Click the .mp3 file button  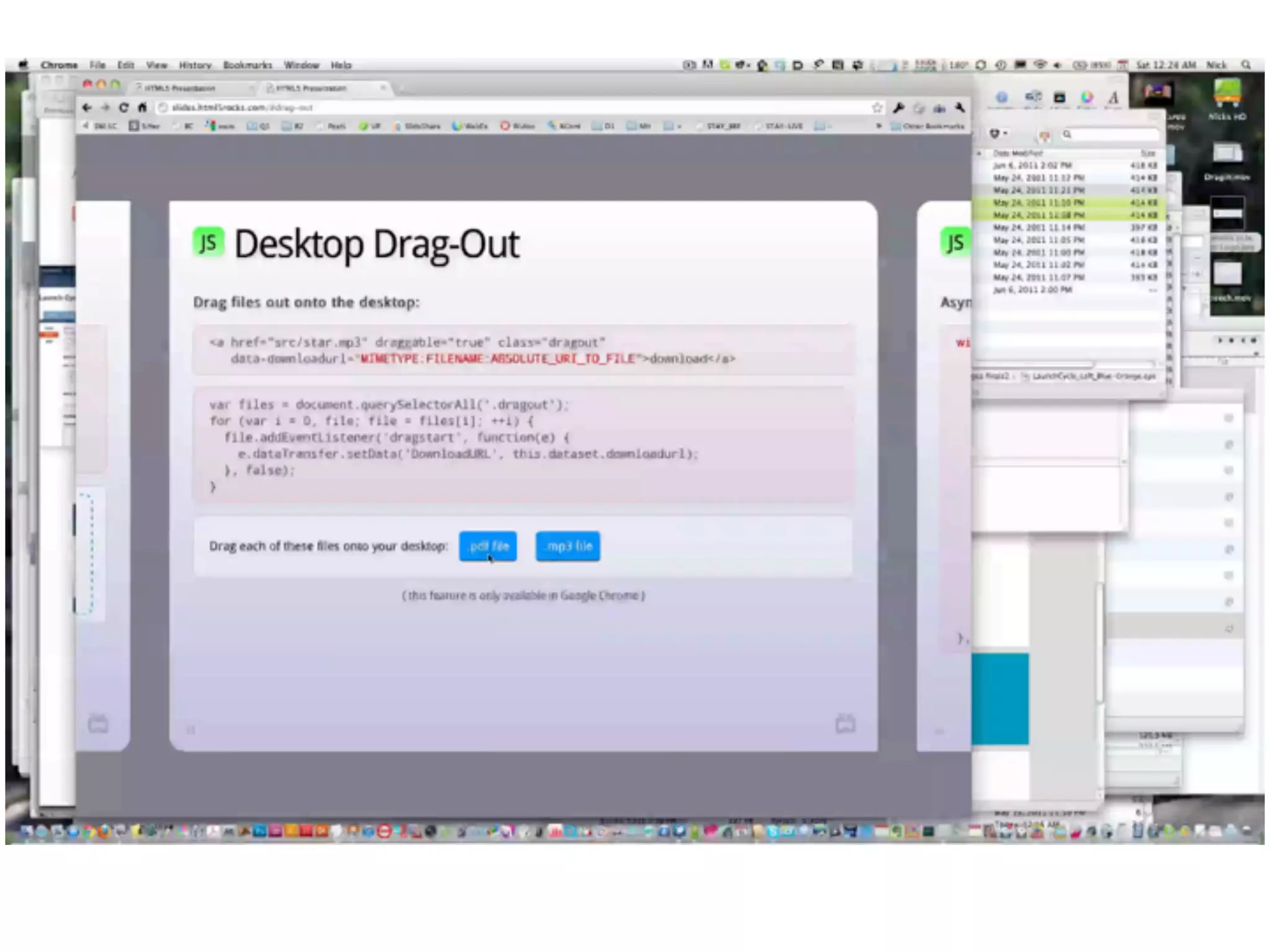tap(568, 546)
